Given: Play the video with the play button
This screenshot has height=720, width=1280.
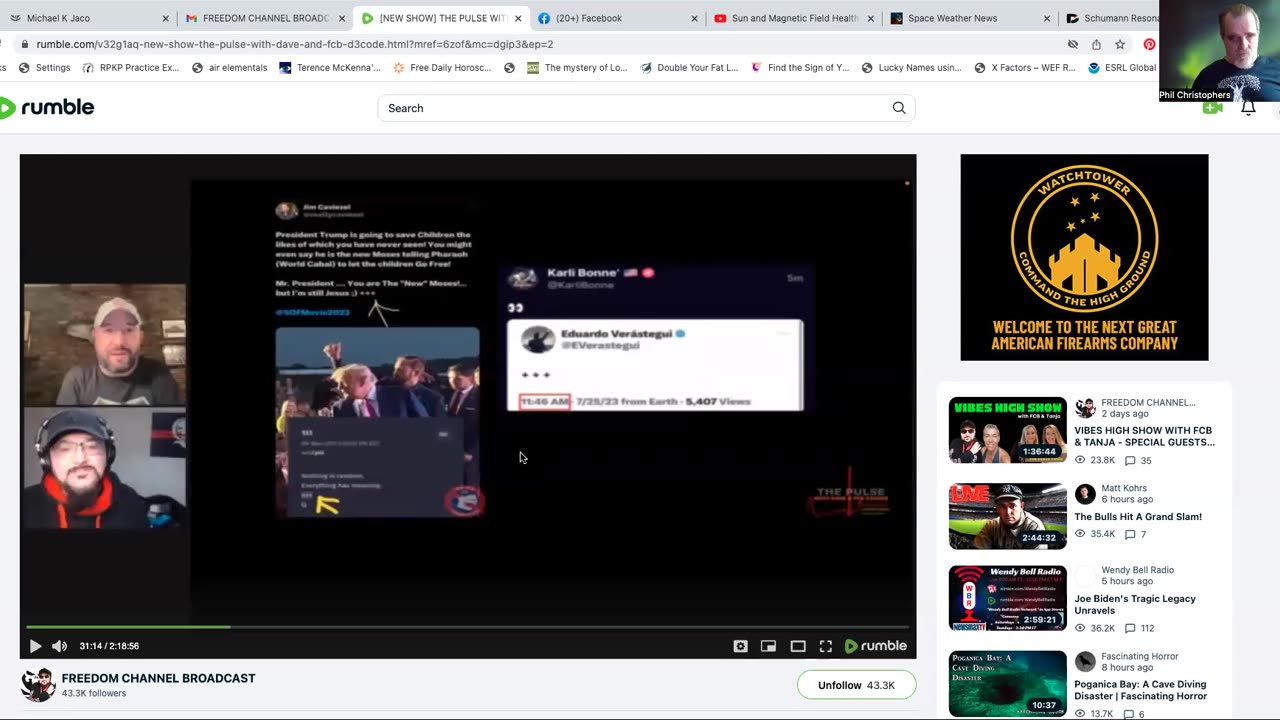Looking at the screenshot, I should point(35,646).
